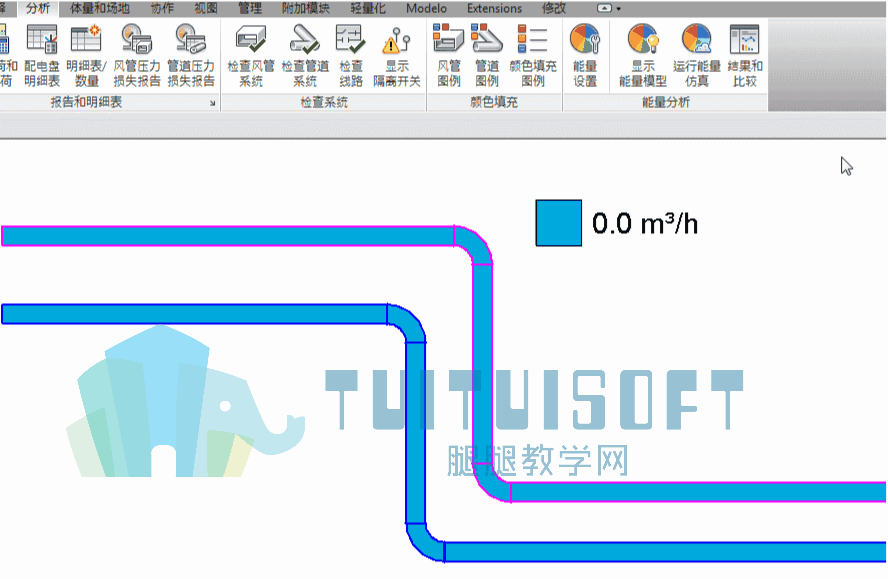Open 能量设置 energy settings
888x579 pixels.
click(x=585, y=56)
